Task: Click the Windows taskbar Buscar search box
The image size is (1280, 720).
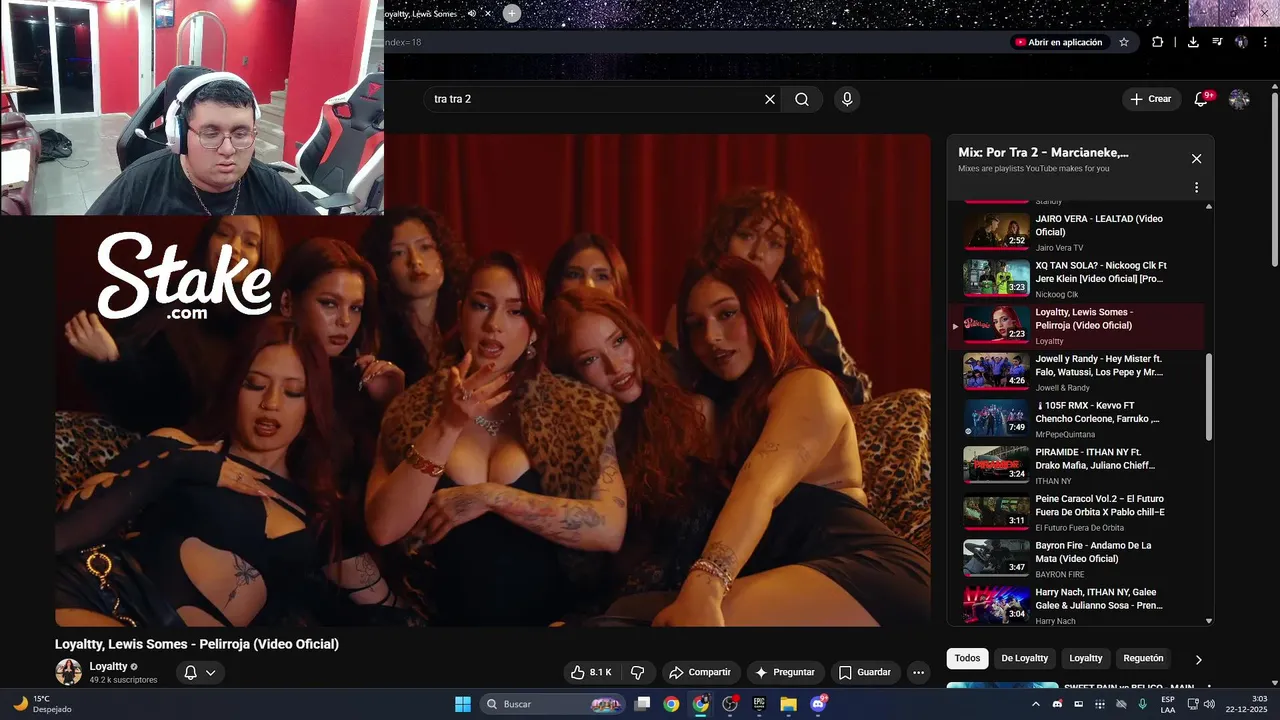Action: (552, 704)
